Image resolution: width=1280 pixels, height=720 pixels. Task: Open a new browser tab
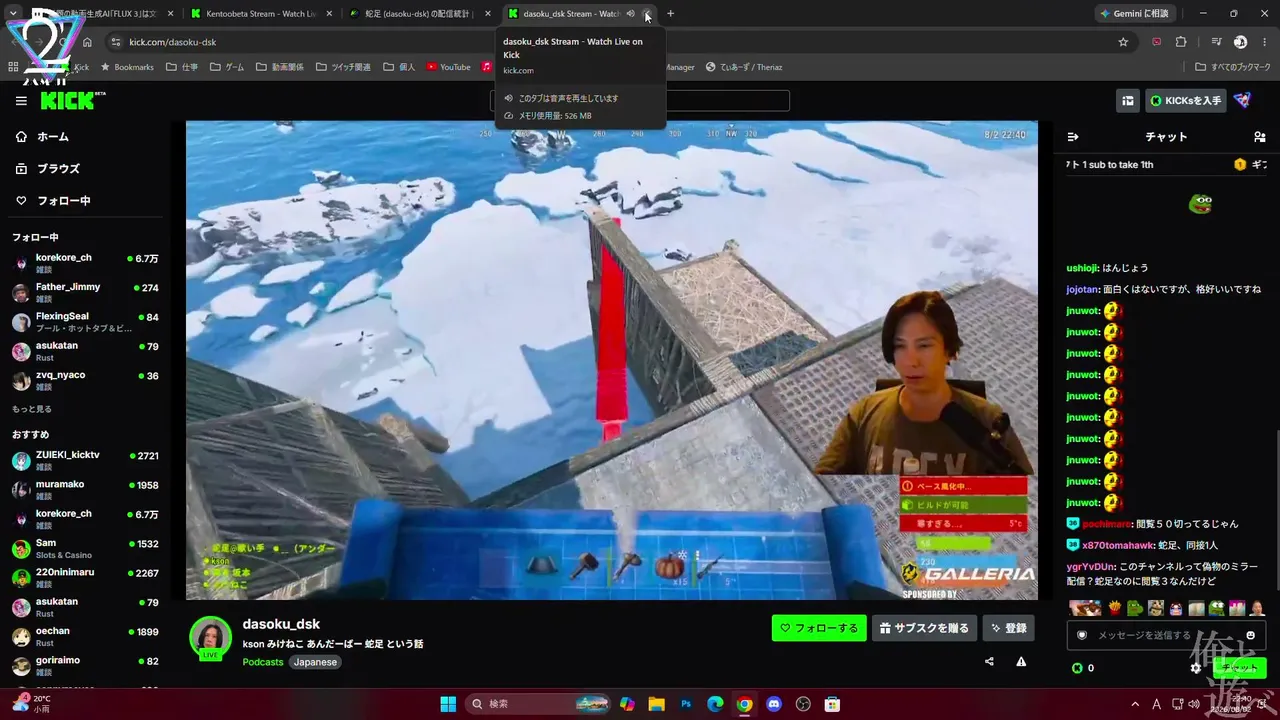tap(670, 14)
